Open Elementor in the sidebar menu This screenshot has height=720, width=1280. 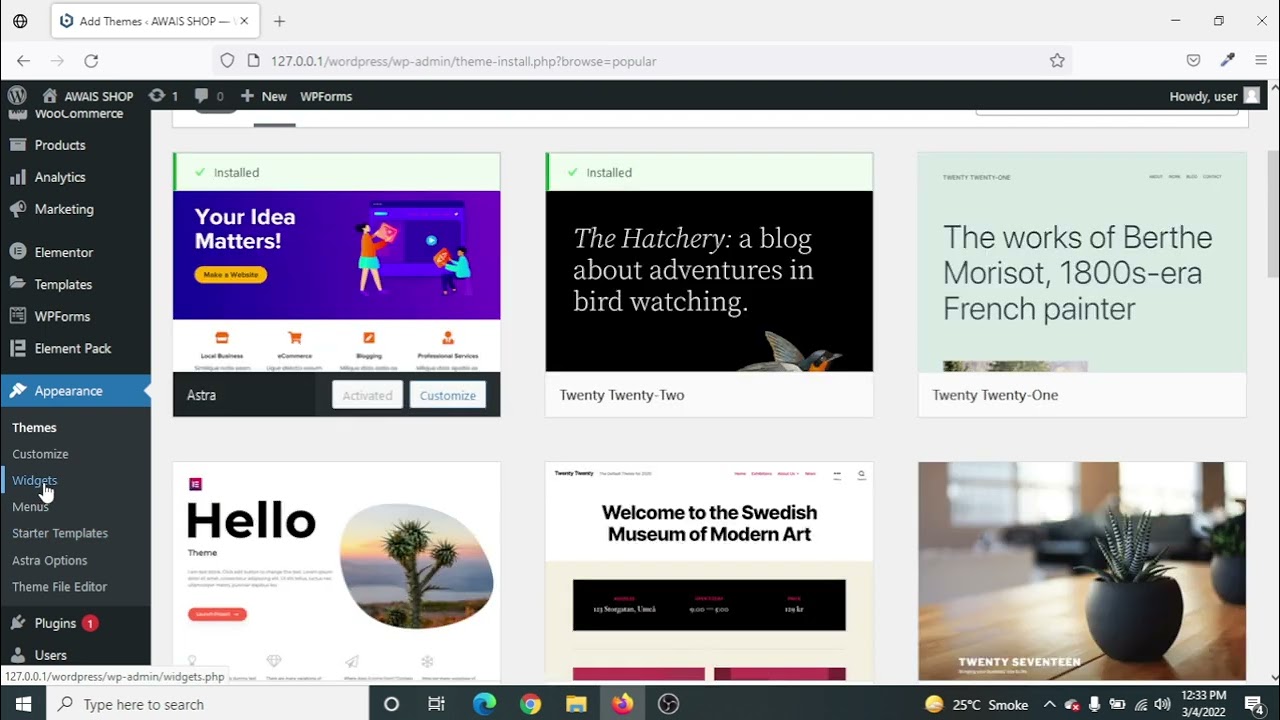(63, 253)
